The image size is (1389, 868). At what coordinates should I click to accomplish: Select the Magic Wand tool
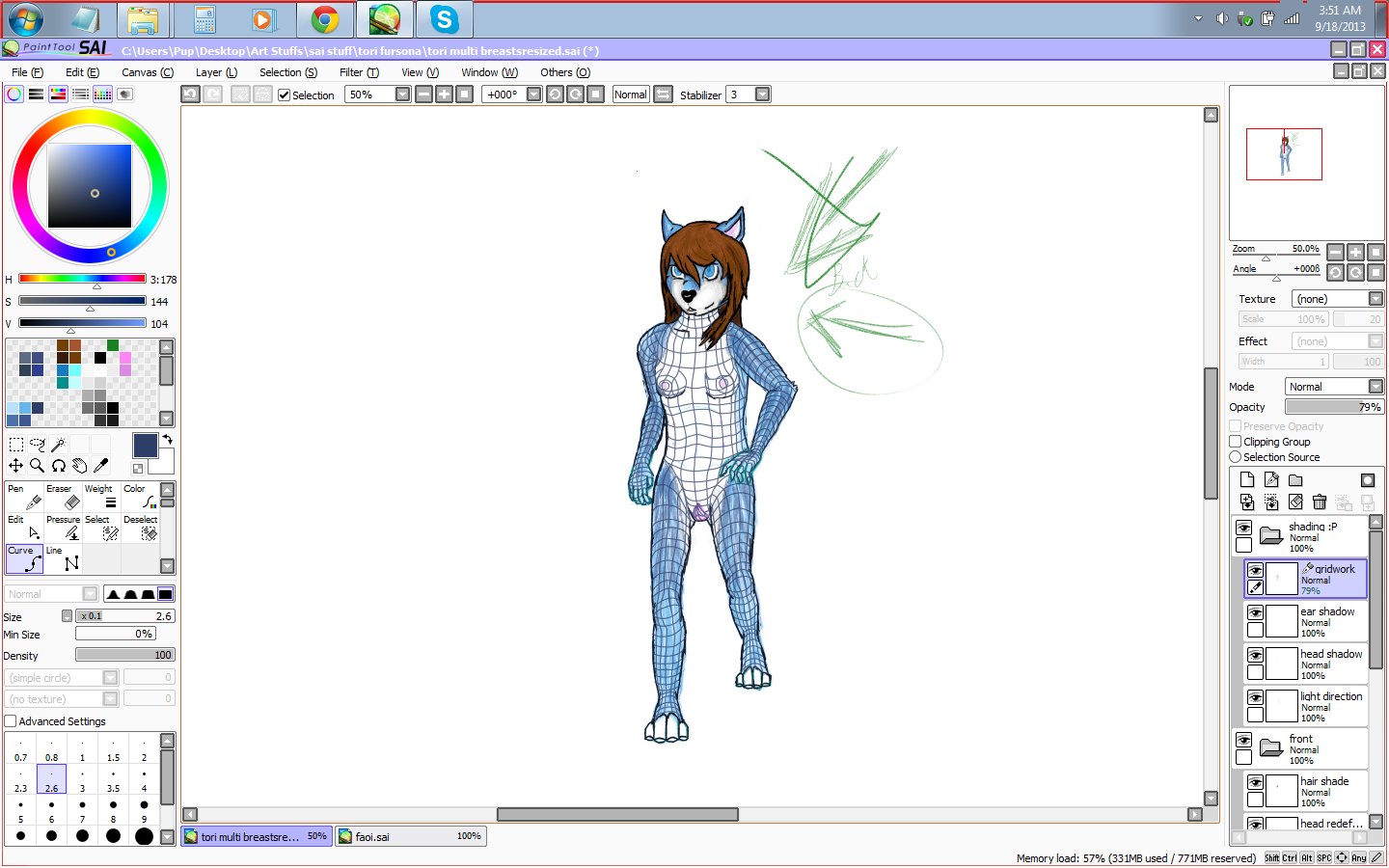[x=58, y=445]
